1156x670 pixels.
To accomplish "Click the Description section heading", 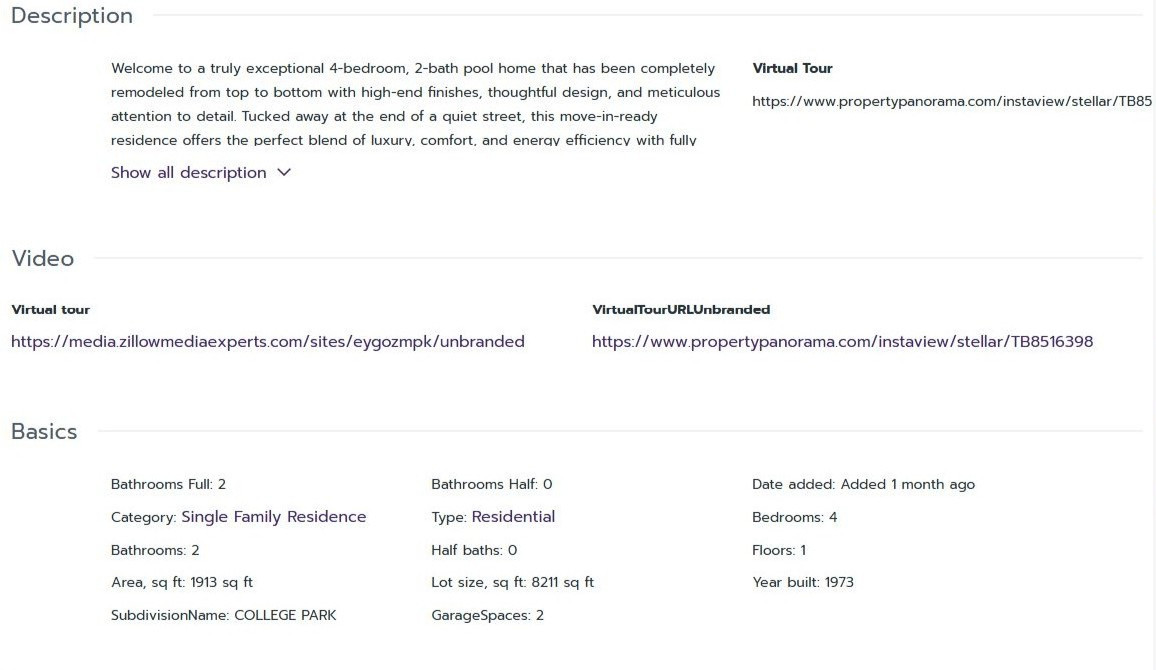I will pyautogui.click(x=72, y=15).
